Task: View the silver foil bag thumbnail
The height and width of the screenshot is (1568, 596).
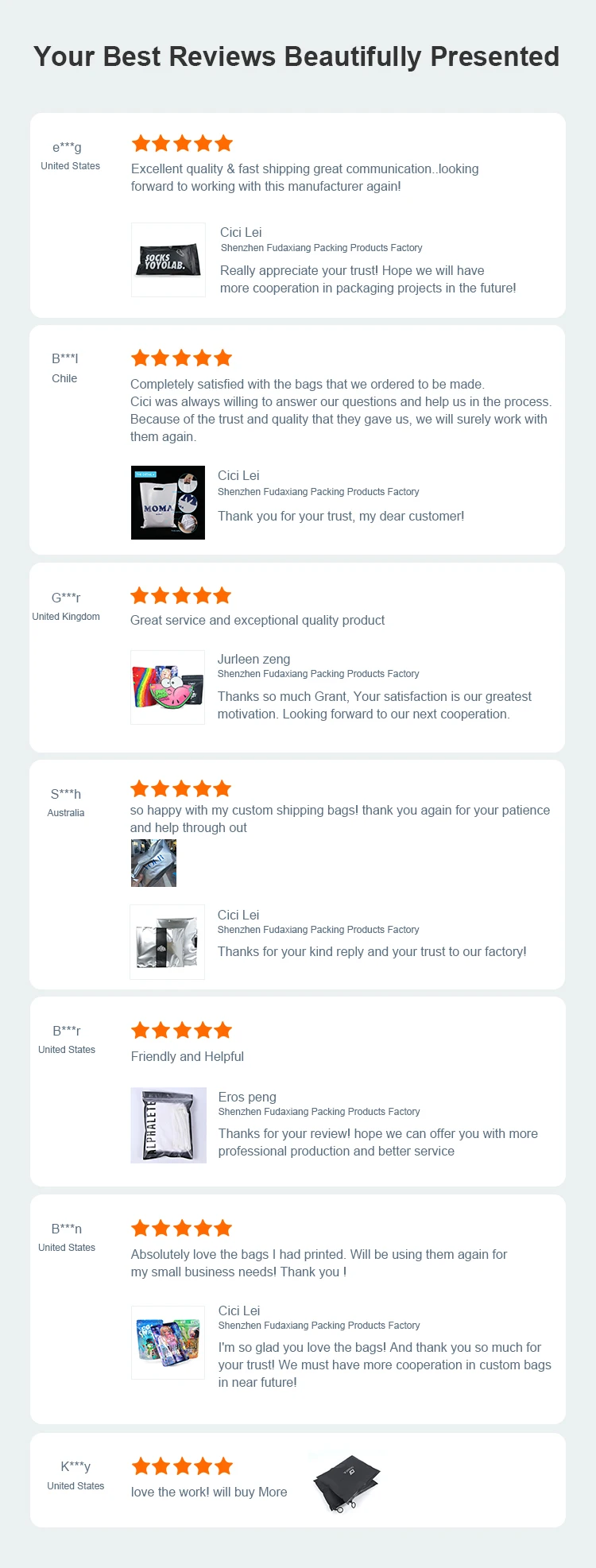Action: pyautogui.click(x=168, y=943)
